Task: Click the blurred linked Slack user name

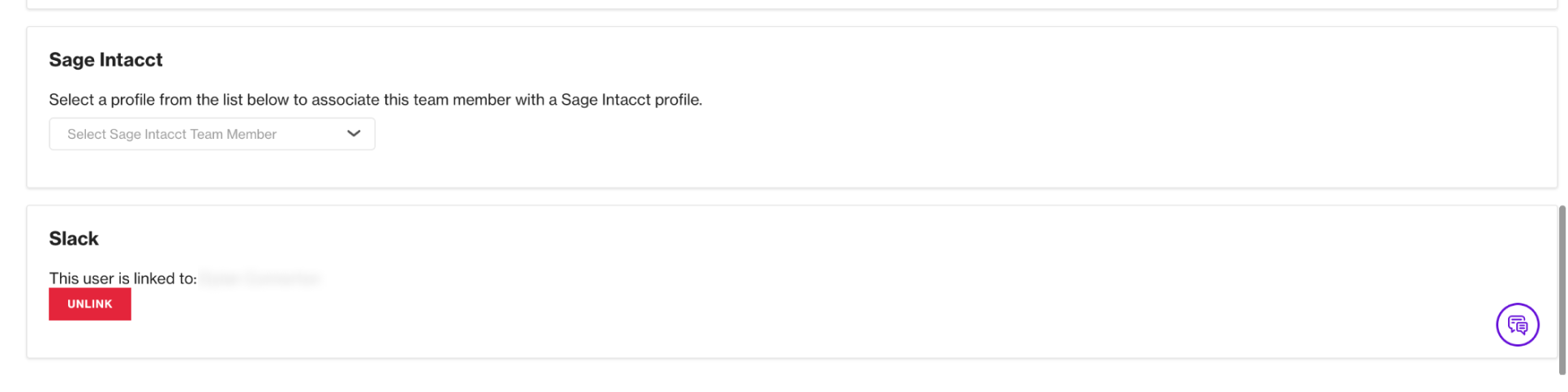Action: click(x=261, y=278)
